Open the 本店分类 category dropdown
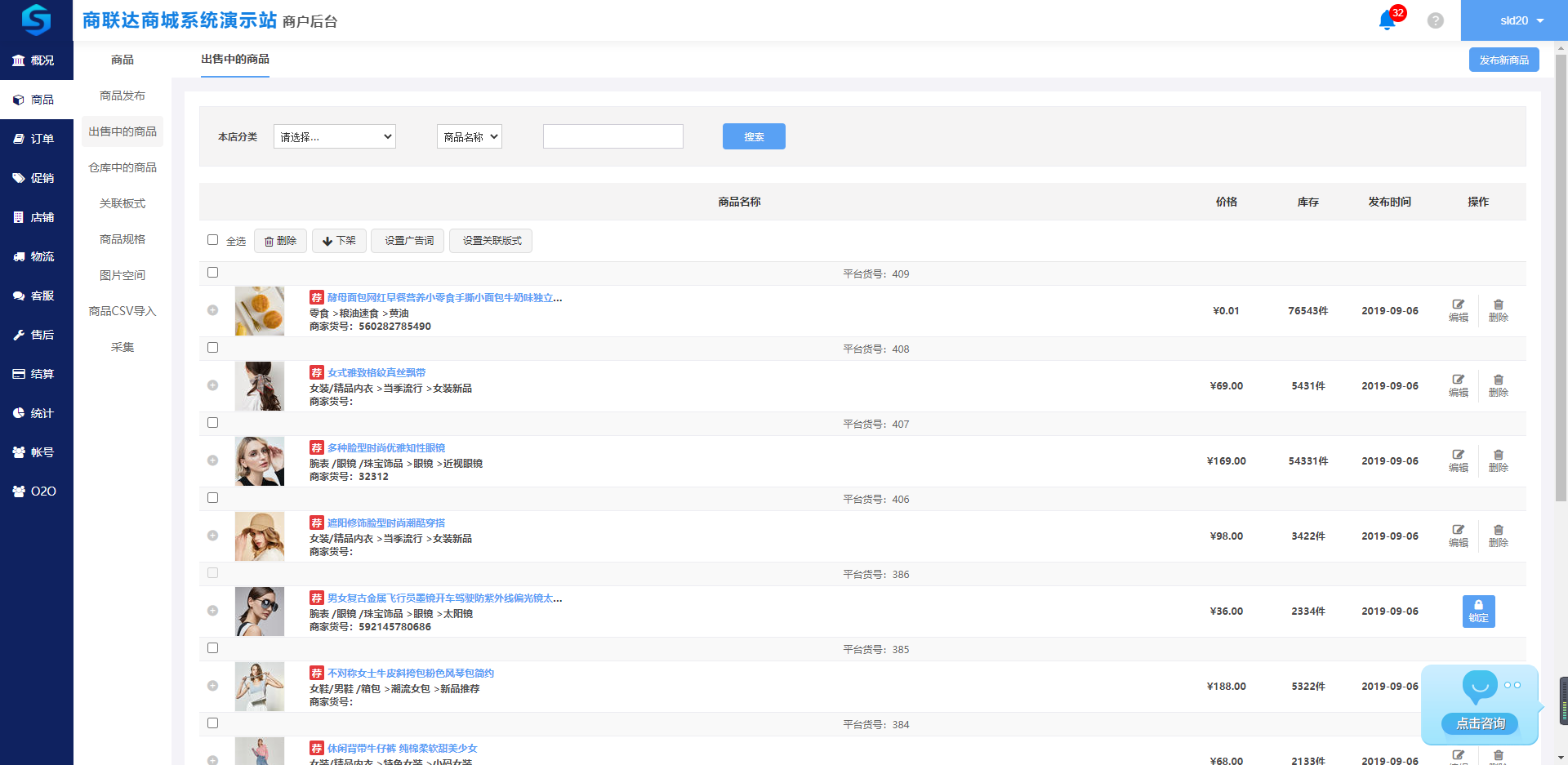Screen dimensions: 1568x765 (334, 136)
